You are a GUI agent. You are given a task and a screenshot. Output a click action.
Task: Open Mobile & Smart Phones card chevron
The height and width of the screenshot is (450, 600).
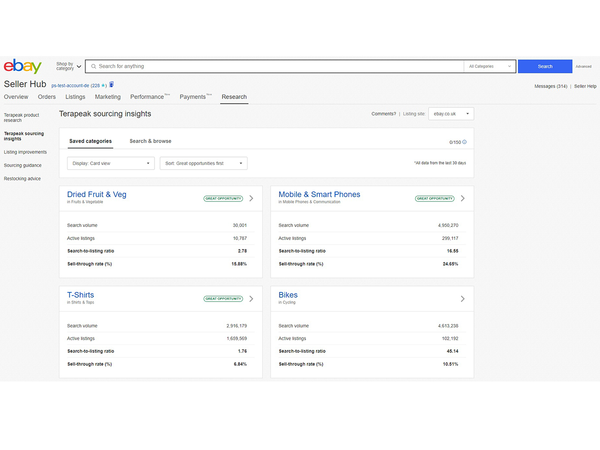click(463, 198)
